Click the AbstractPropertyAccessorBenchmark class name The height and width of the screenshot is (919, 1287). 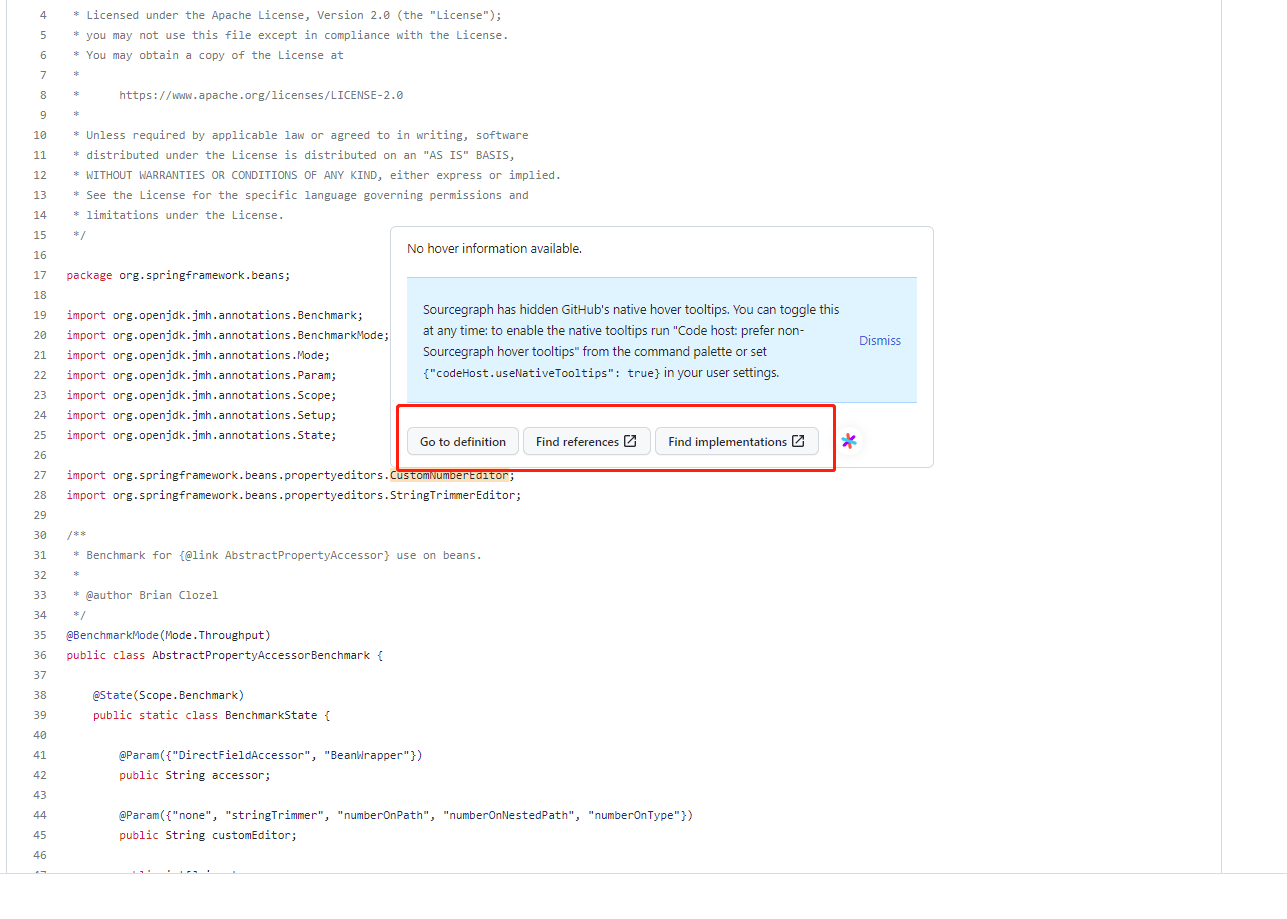pyautogui.click(x=261, y=655)
